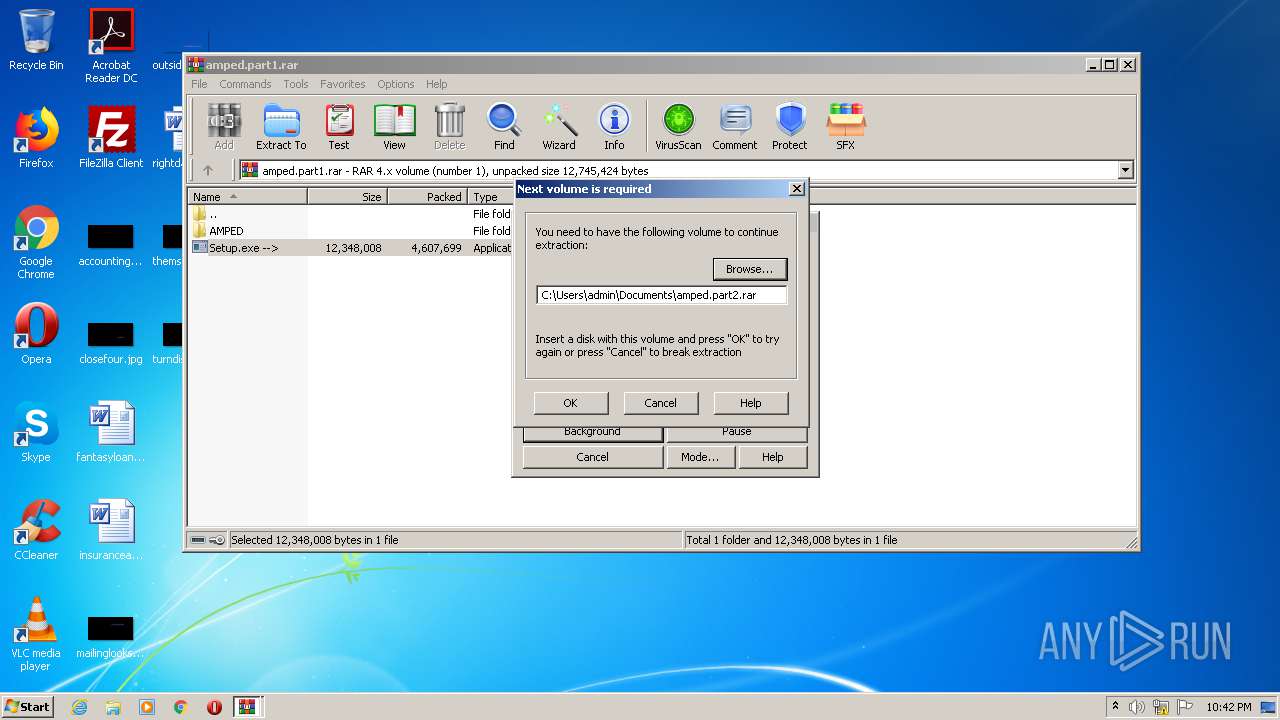Open fantasyloan Word document icon
The width and height of the screenshot is (1280, 720).
pyautogui.click(x=111, y=432)
